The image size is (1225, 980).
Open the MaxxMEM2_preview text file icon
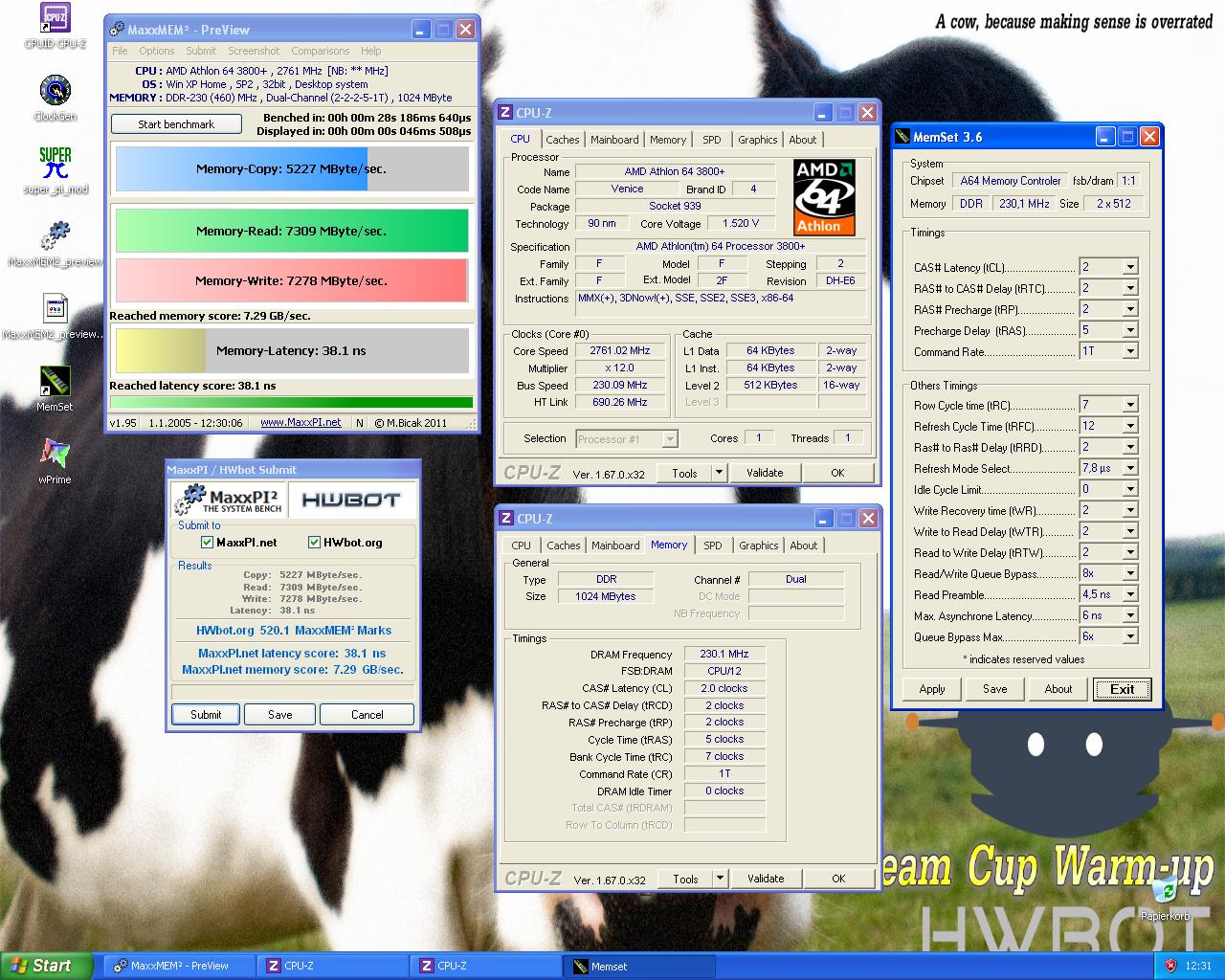point(55,316)
